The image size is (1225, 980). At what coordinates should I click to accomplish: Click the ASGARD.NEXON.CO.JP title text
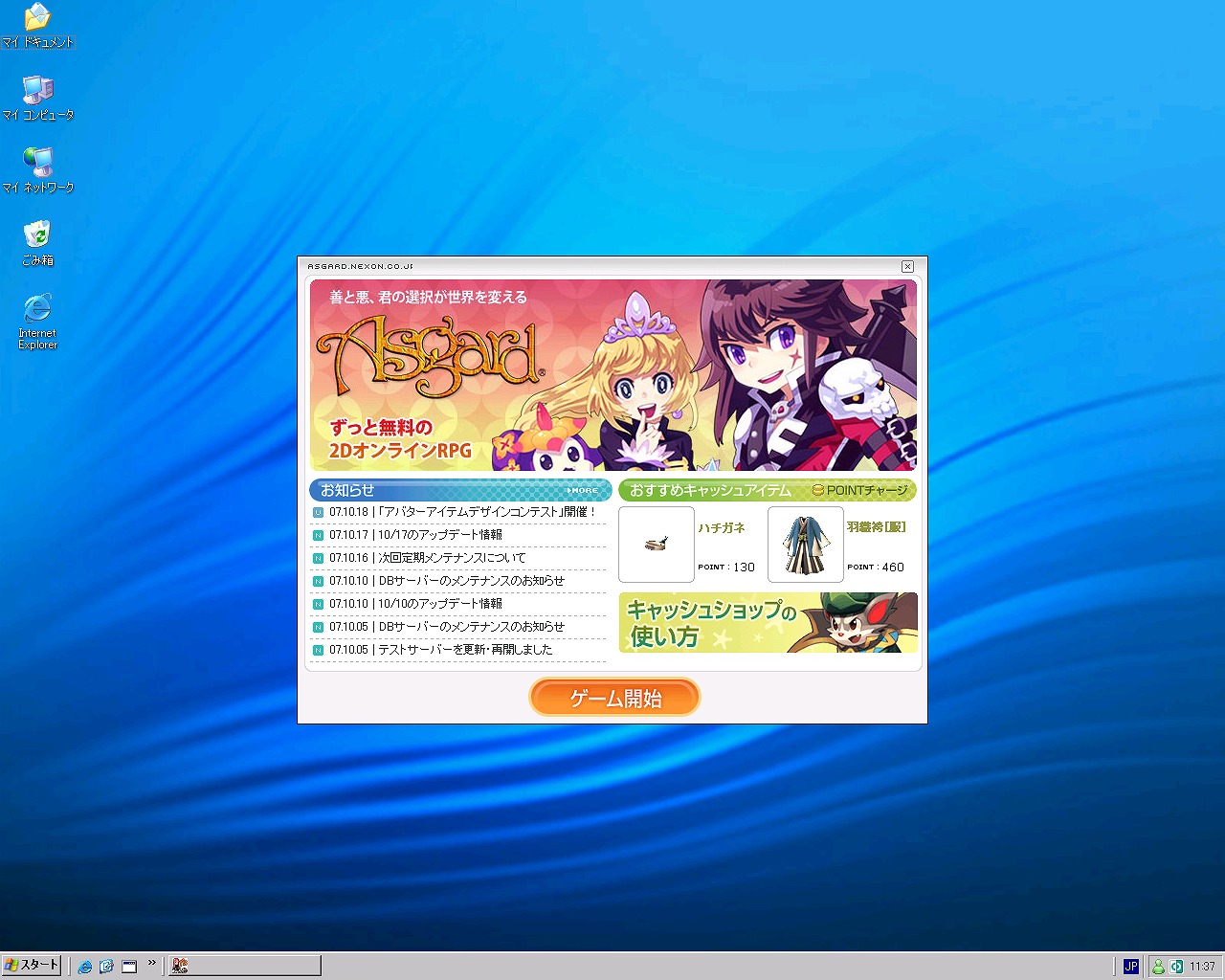pyautogui.click(x=361, y=266)
